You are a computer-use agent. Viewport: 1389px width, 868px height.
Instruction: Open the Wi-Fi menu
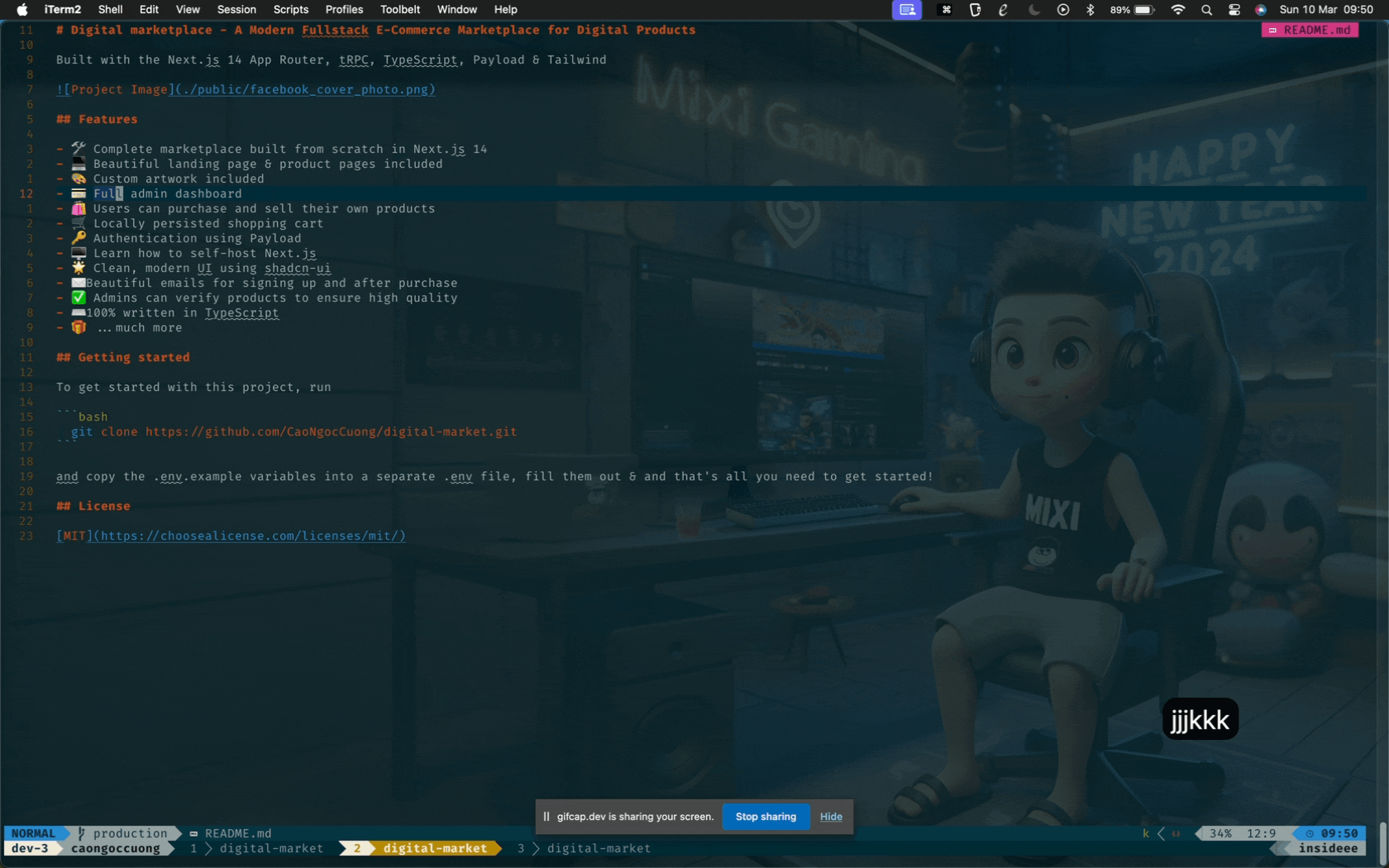(1178, 10)
